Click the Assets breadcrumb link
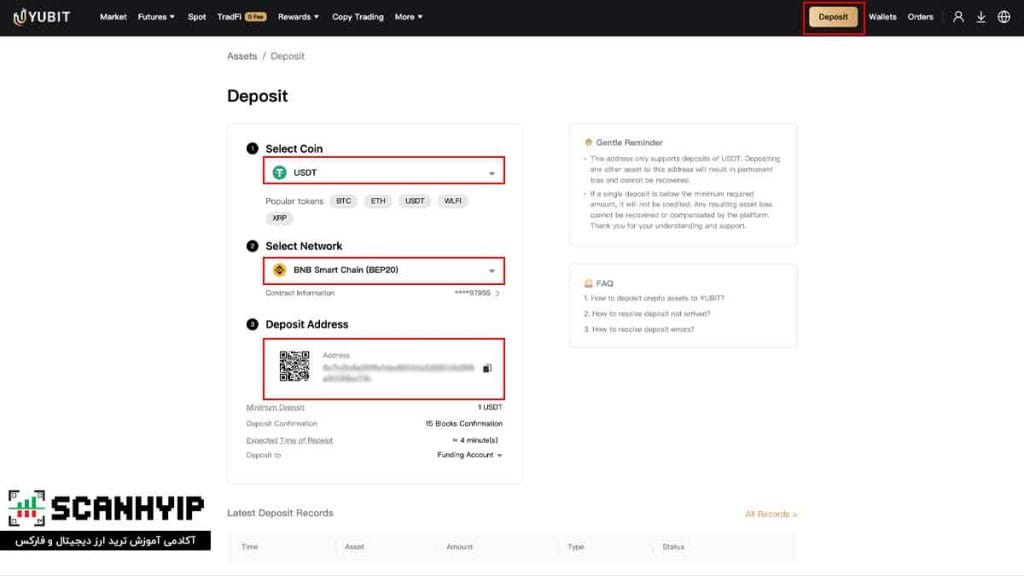Viewport: 1024px width, 576px height. [242, 56]
